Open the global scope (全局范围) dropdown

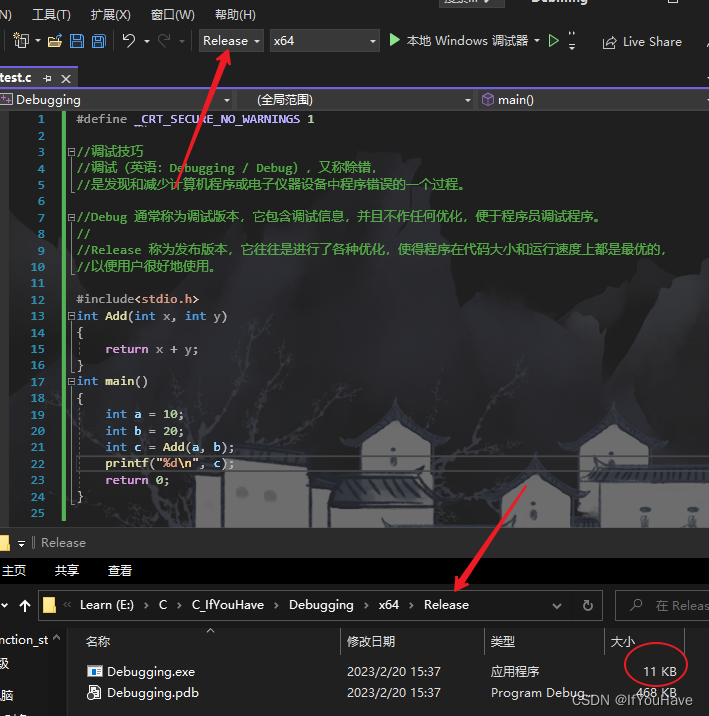pyautogui.click(x=467, y=100)
